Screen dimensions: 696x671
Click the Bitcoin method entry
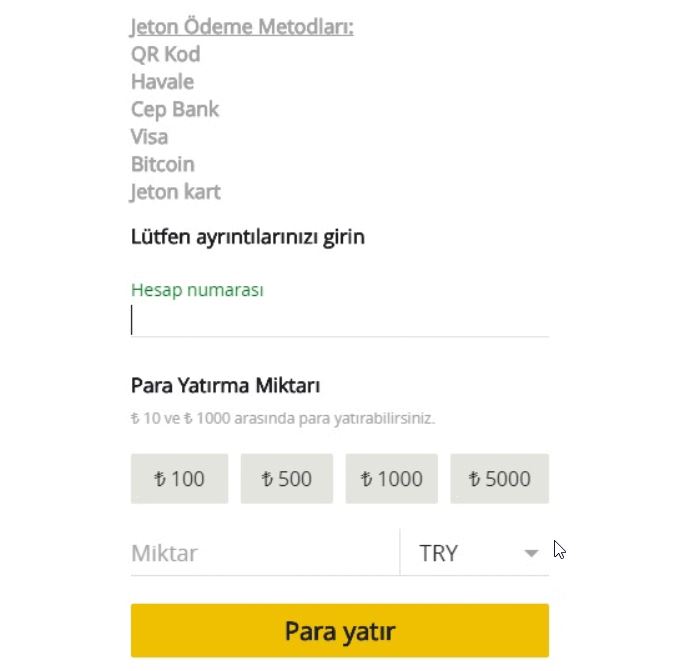point(163,165)
